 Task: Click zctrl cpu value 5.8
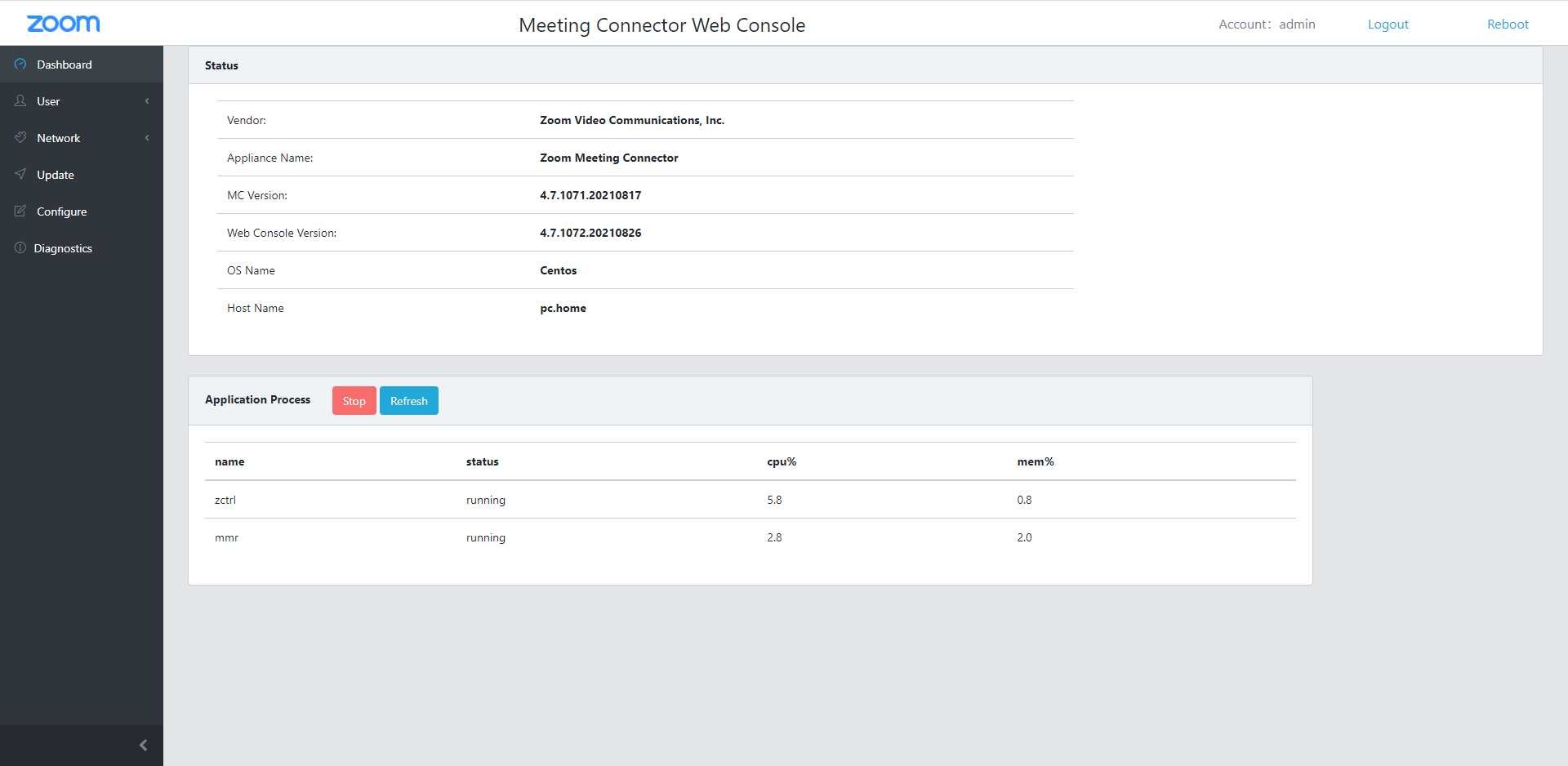pos(774,500)
